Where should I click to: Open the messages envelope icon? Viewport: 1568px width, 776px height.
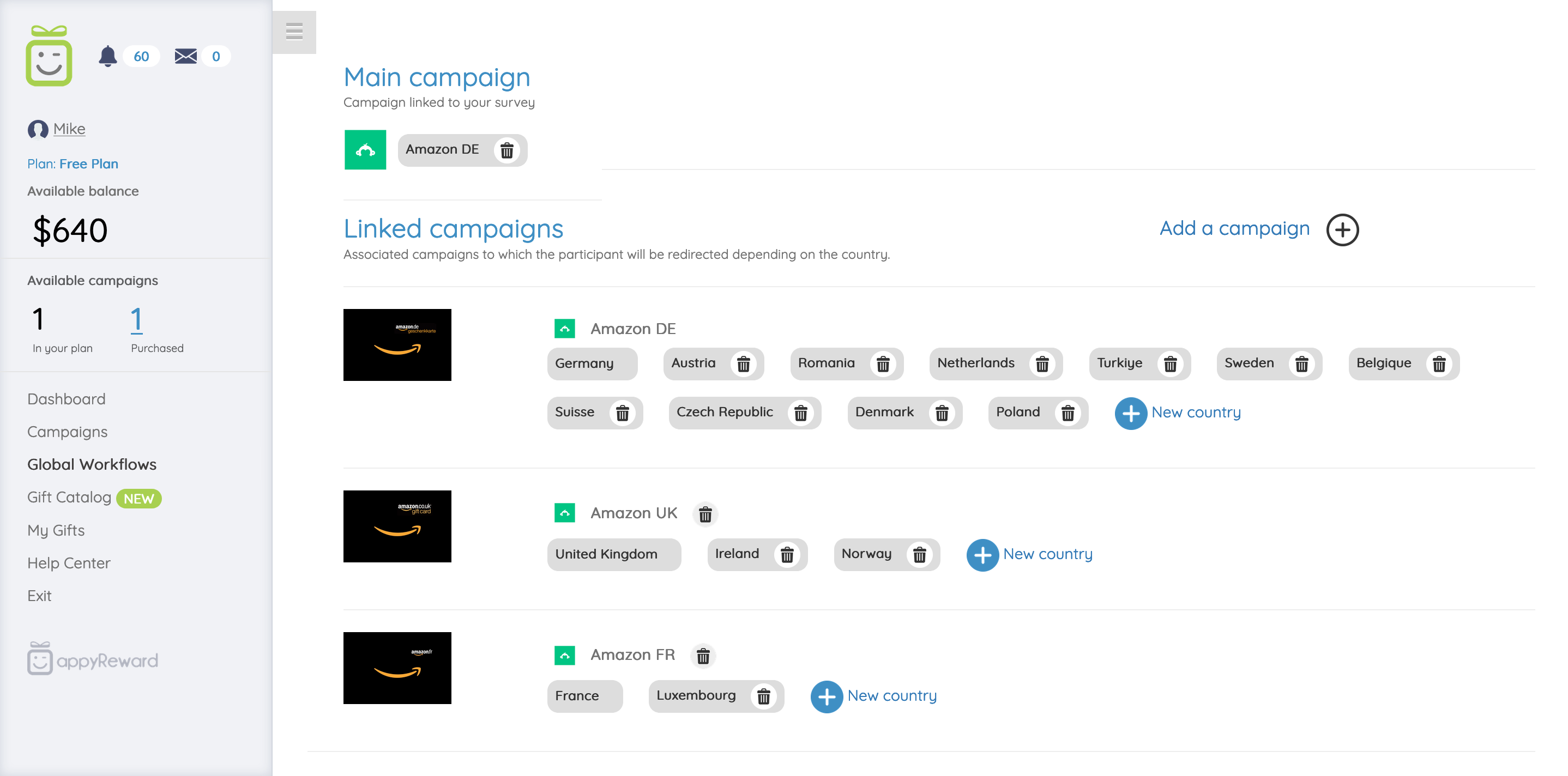(186, 56)
